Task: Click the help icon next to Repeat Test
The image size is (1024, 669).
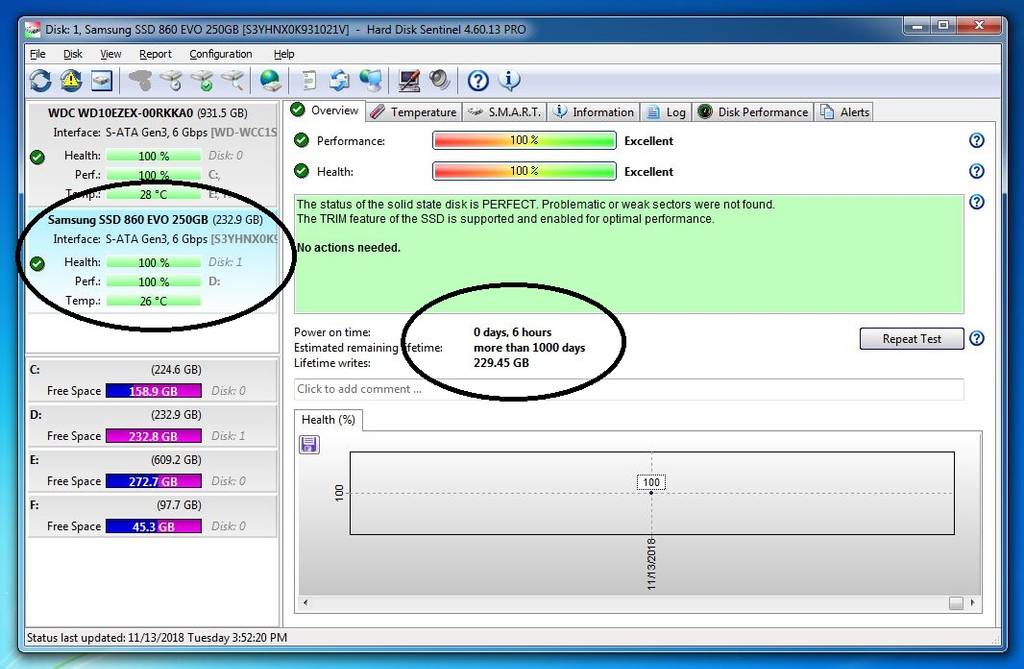Action: click(x=976, y=338)
